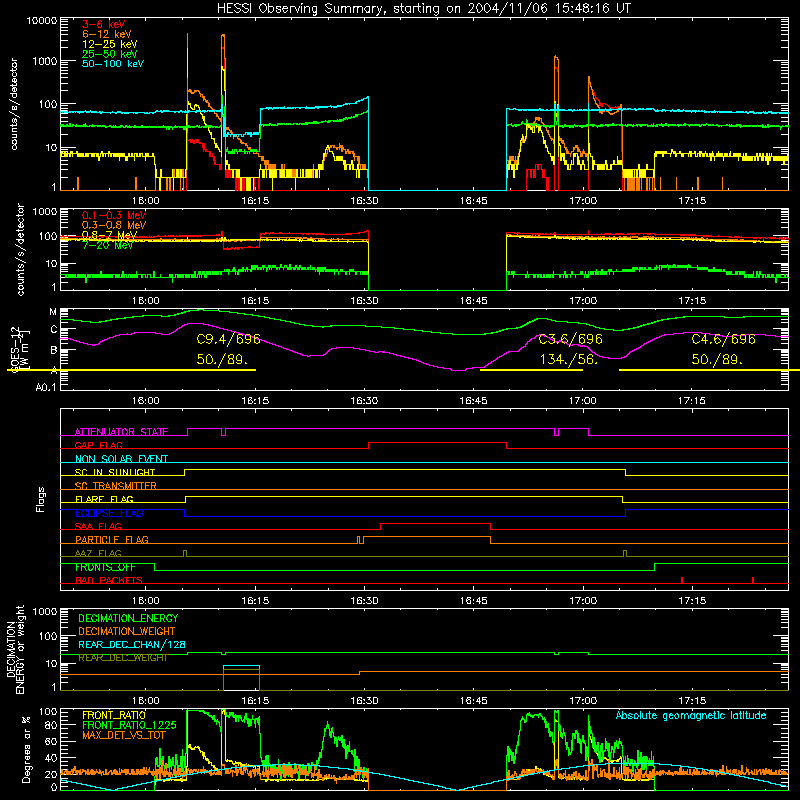Select 50./89. beneath the C4.6/696 label
Image resolution: width=800 pixels, height=800 pixels.
717,360
